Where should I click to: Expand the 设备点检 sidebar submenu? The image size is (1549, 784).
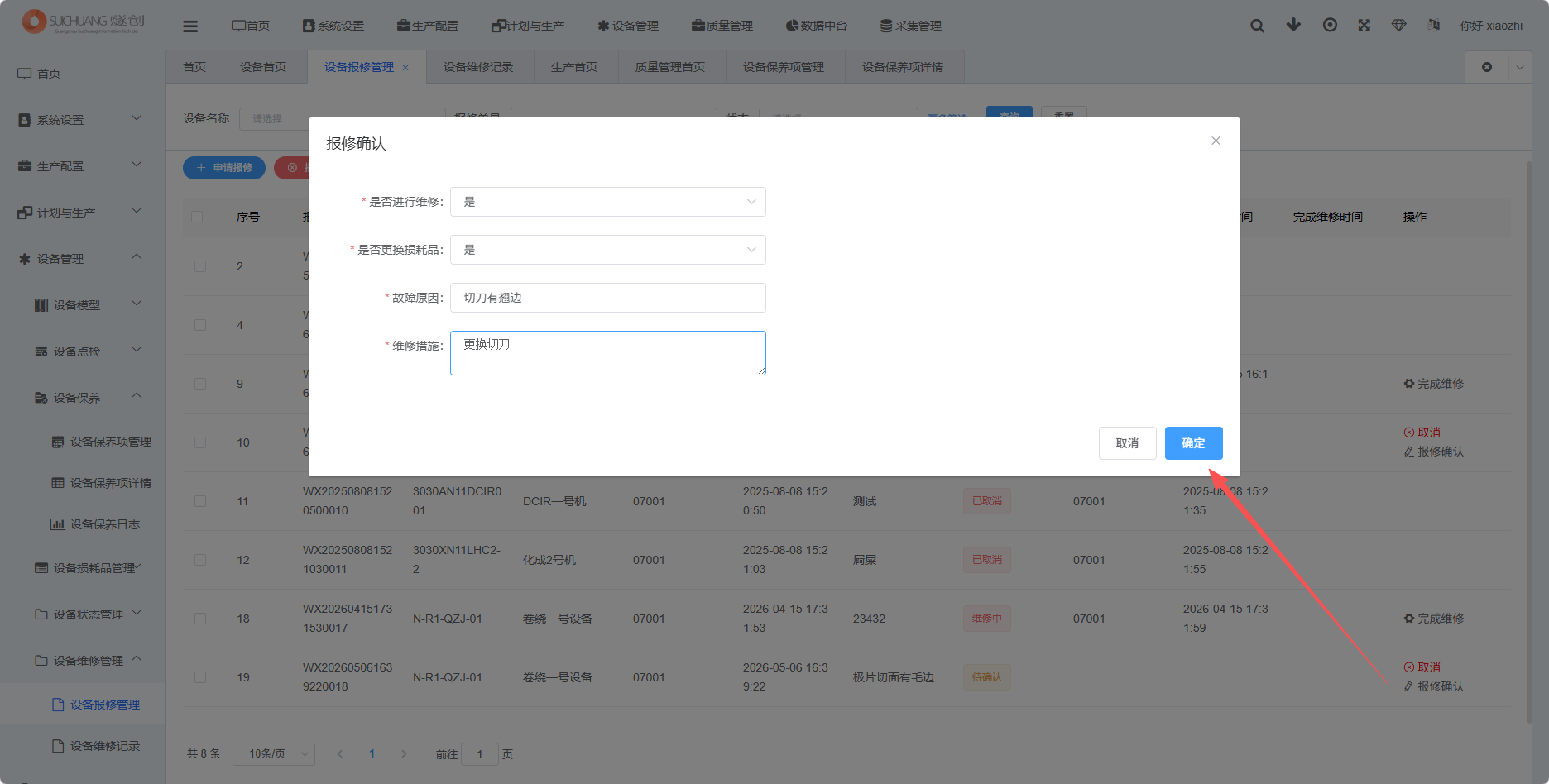[x=83, y=351]
